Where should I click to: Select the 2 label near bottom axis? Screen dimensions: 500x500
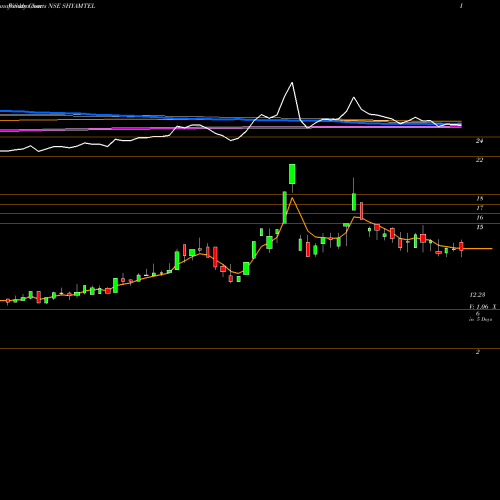[x=478, y=352]
